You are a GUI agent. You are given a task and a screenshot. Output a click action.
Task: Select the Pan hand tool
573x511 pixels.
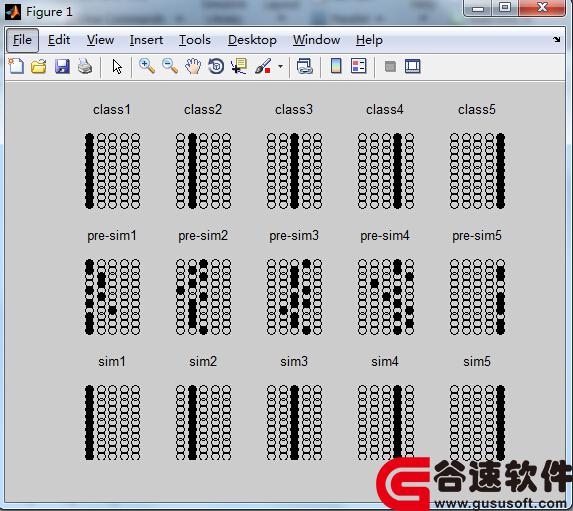(x=193, y=67)
